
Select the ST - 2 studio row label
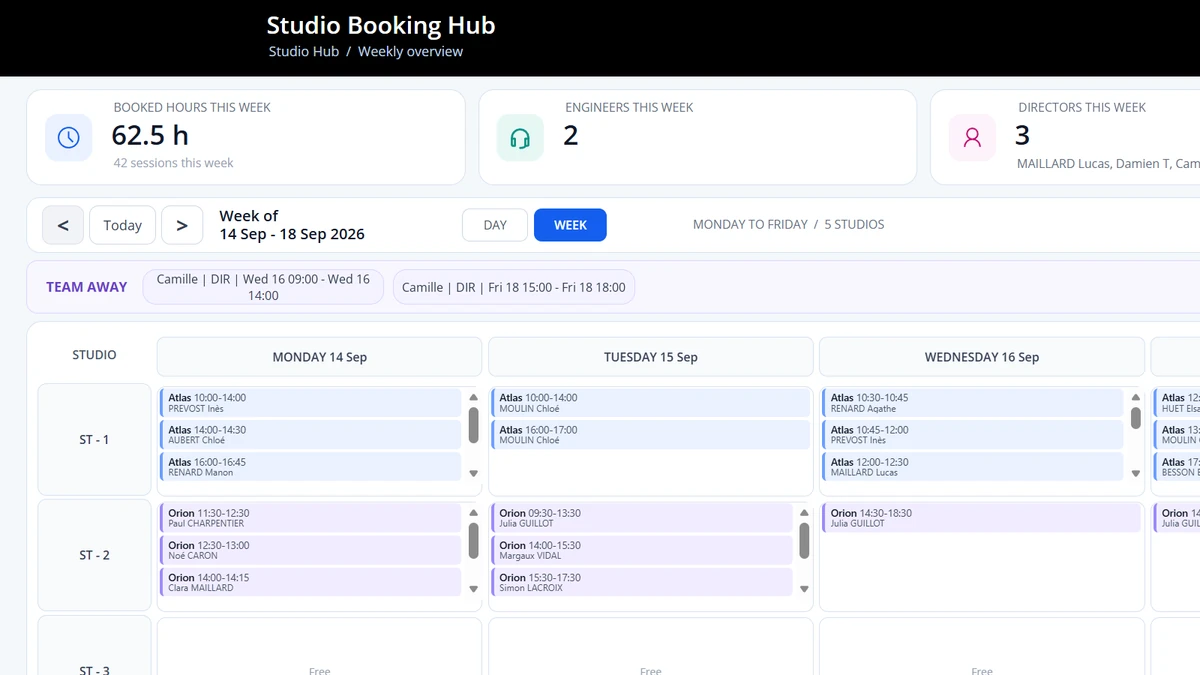click(x=94, y=555)
